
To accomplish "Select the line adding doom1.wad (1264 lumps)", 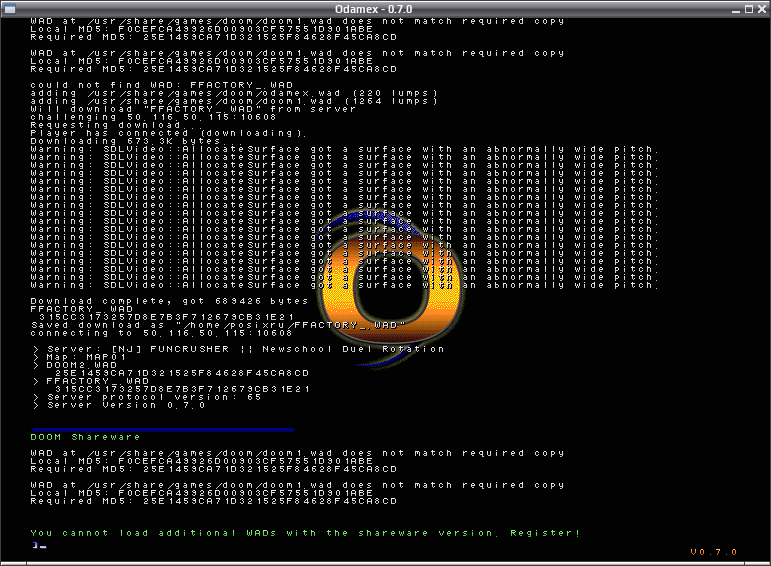I will point(234,101).
